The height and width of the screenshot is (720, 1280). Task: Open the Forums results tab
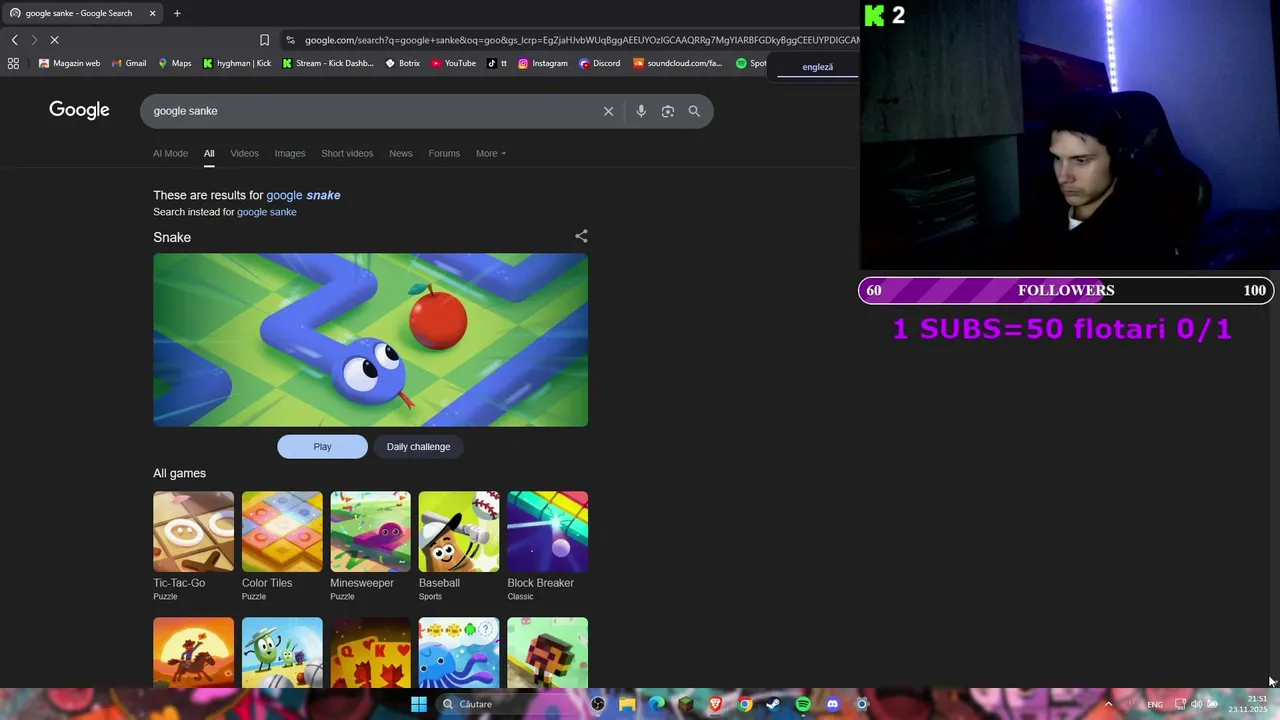click(x=444, y=153)
